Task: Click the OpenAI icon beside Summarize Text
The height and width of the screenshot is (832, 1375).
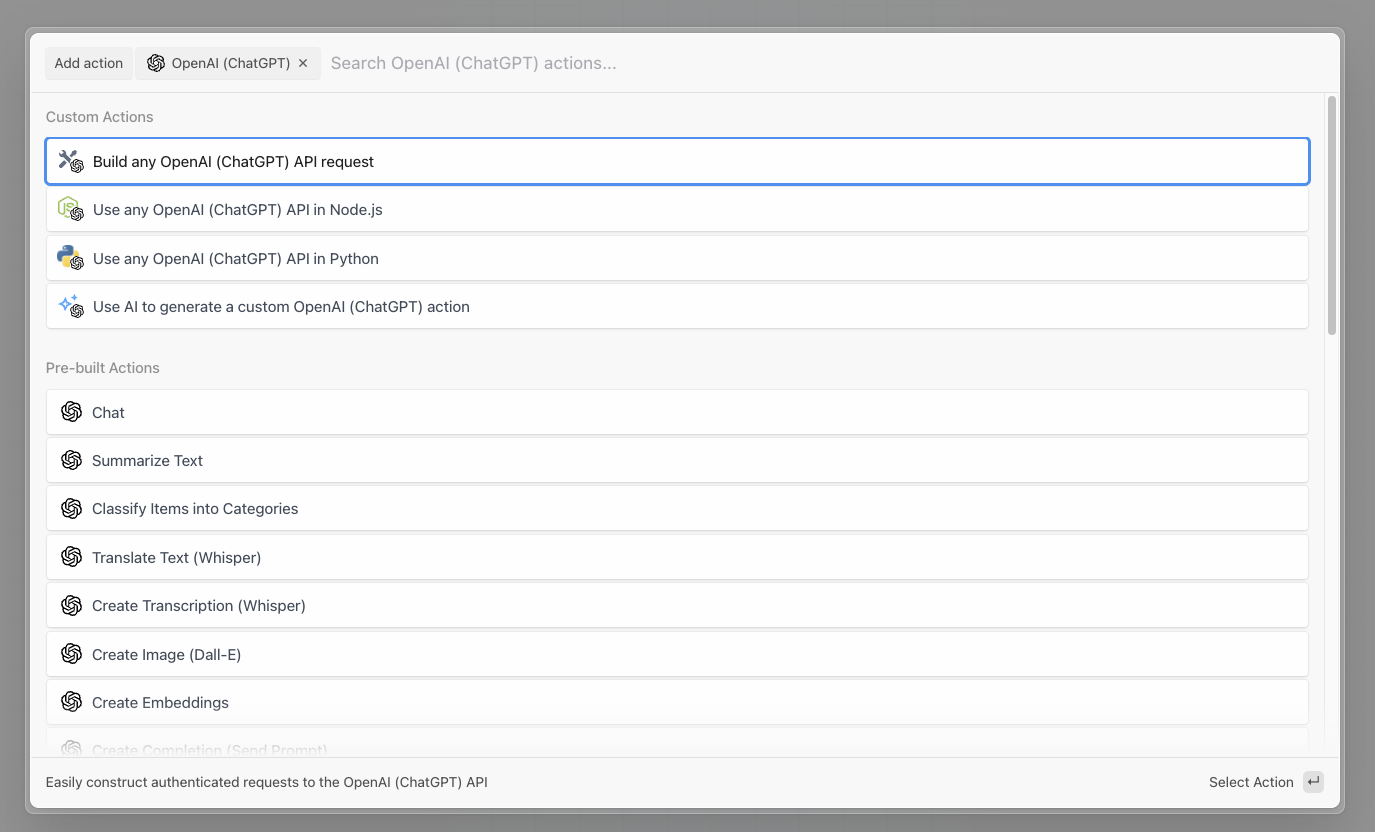Action: (71, 460)
